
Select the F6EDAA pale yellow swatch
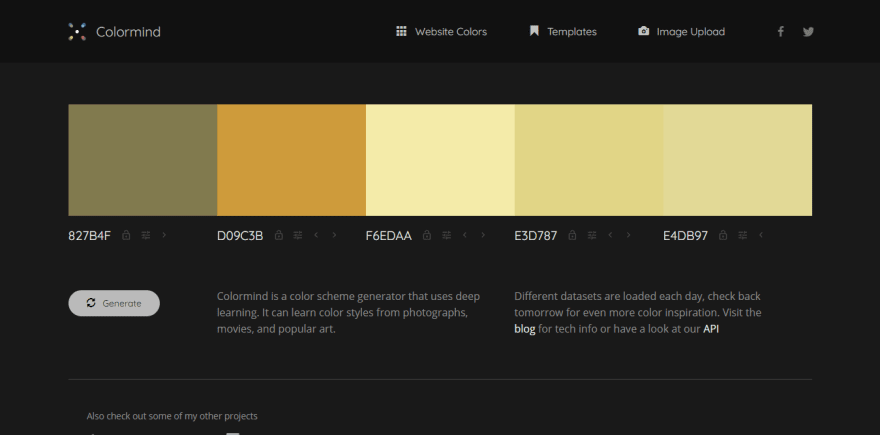pos(440,160)
